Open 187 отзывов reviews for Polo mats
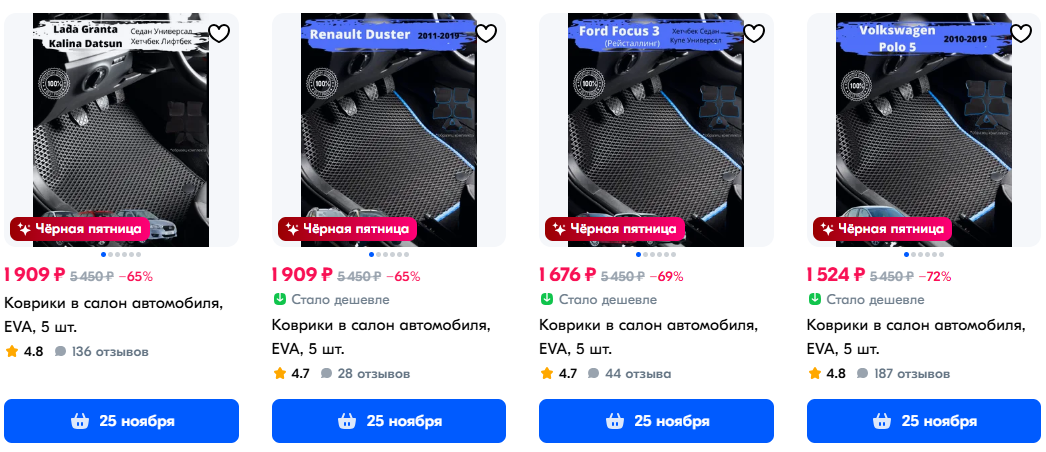Image resolution: width=1046 pixels, height=452 pixels. 904,373
